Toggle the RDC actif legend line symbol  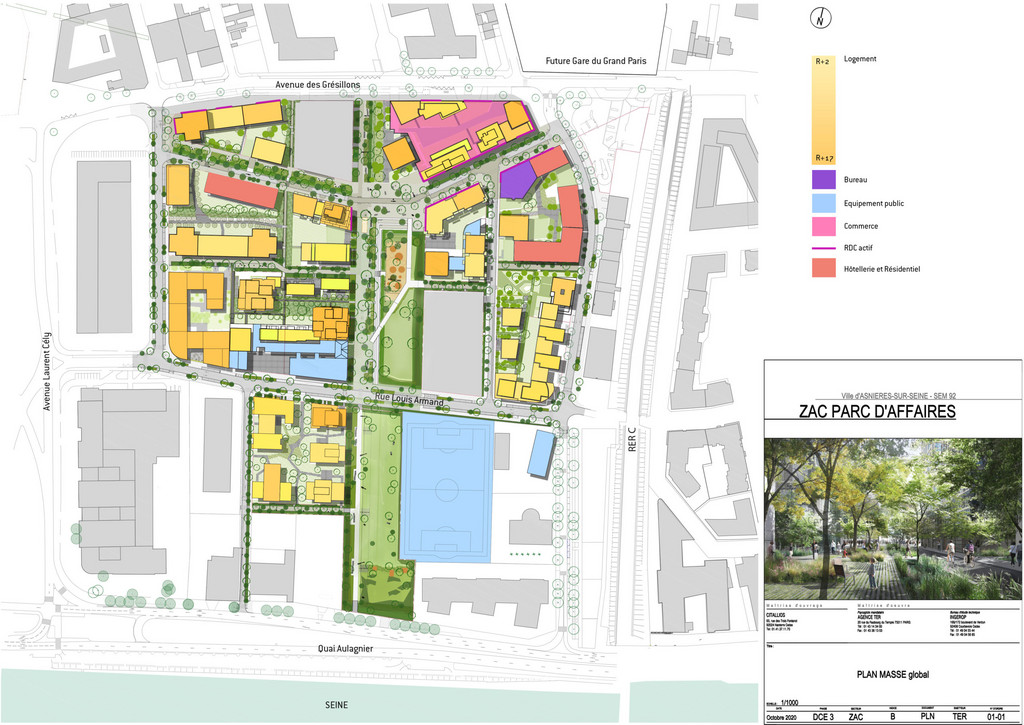(x=823, y=247)
